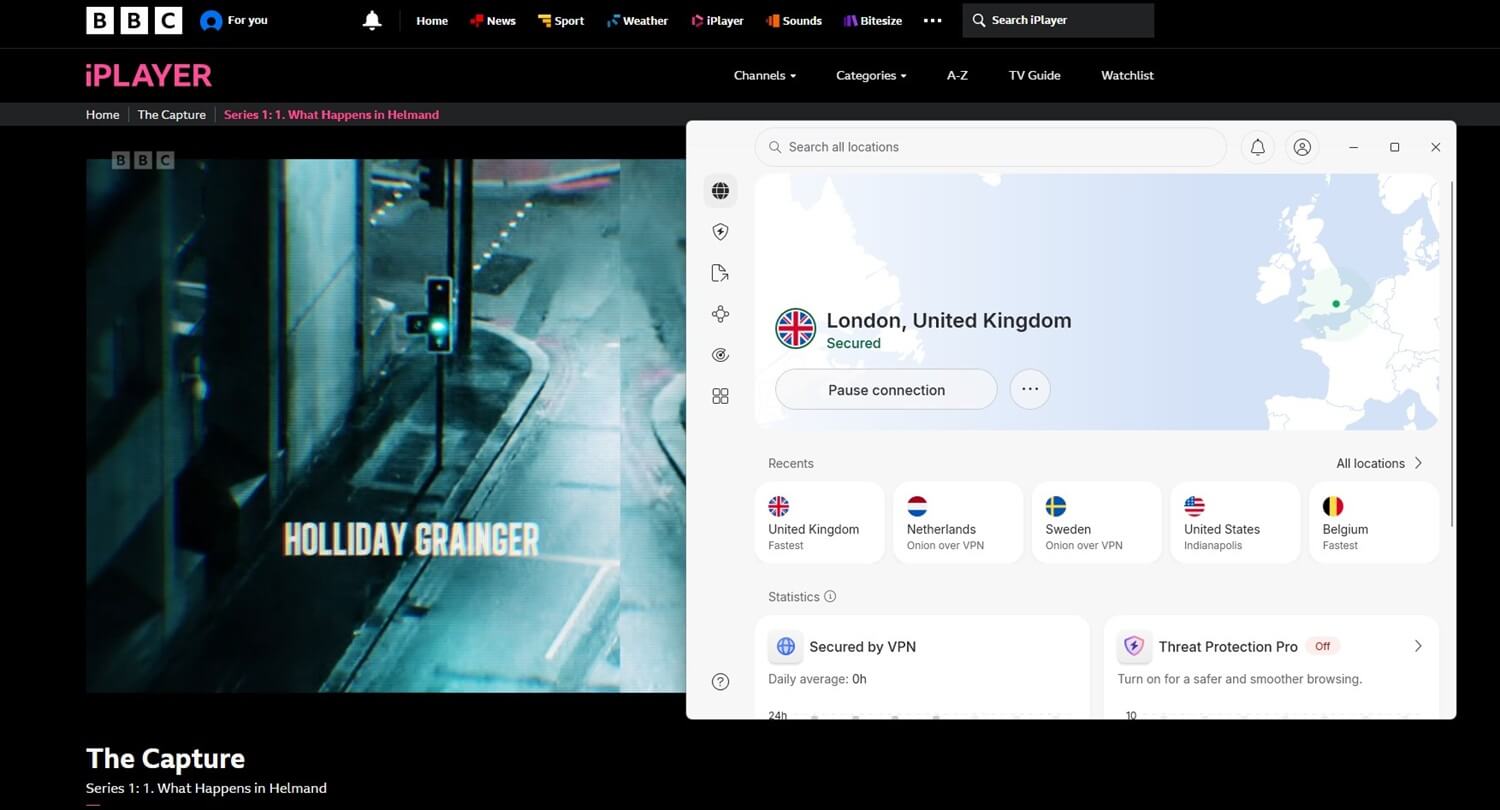Click the Threat Protection Pro Off badge
Image resolution: width=1500 pixels, height=810 pixels.
pos(1322,646)
